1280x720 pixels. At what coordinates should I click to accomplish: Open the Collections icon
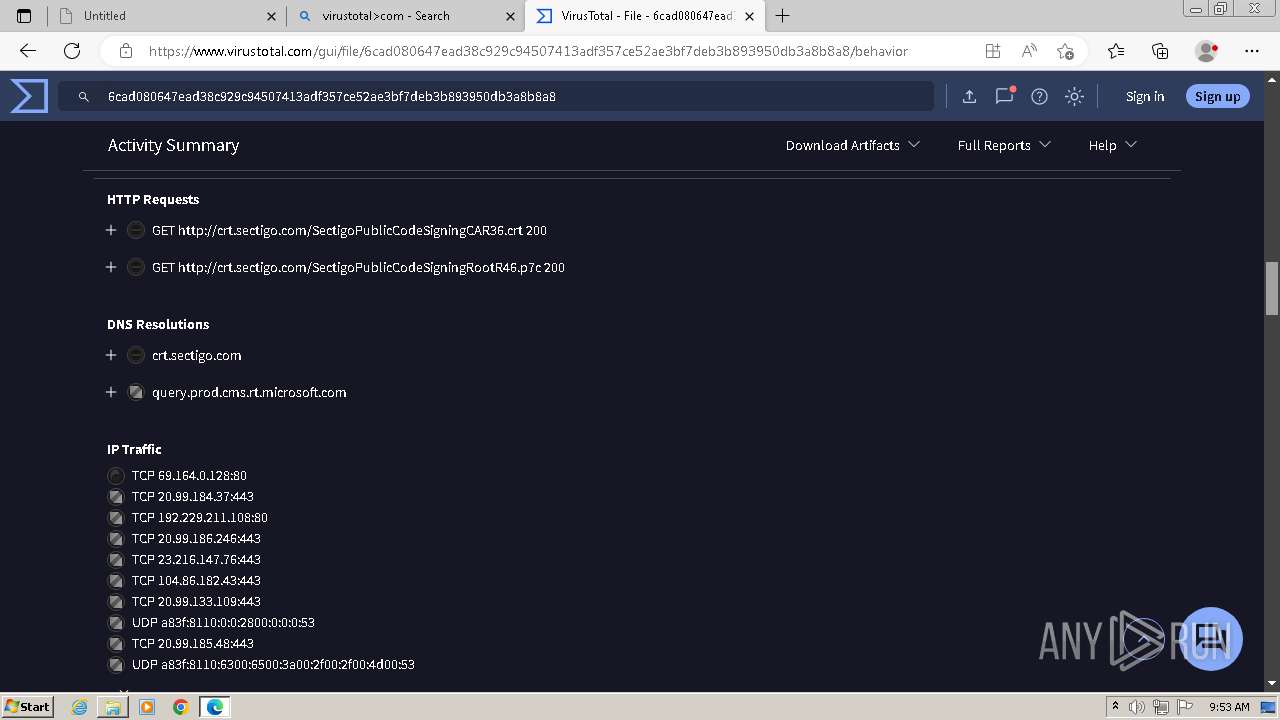tap(1160, 51)
